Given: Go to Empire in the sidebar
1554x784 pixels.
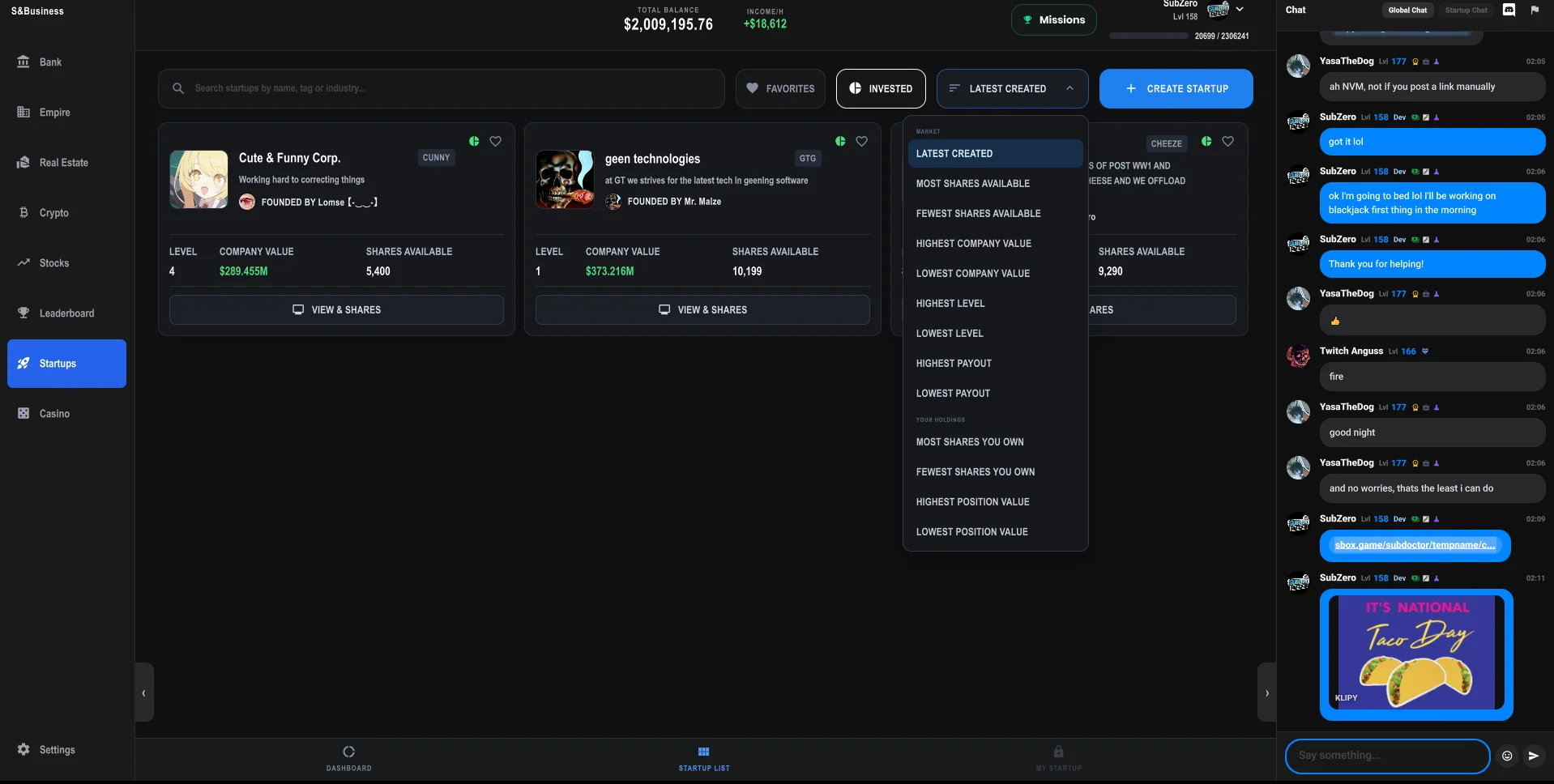Looking at the screenshot, I should [66, 113].
